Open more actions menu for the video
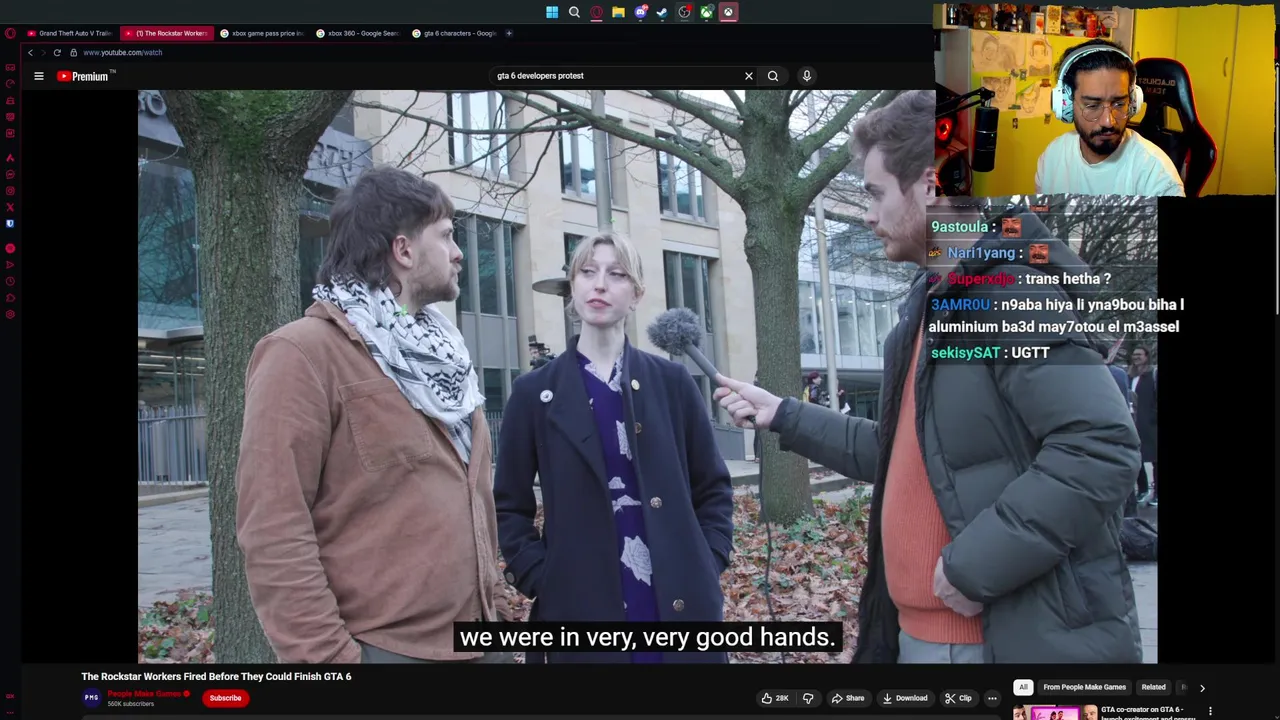The image size is (1280, 720). point(992,698)
